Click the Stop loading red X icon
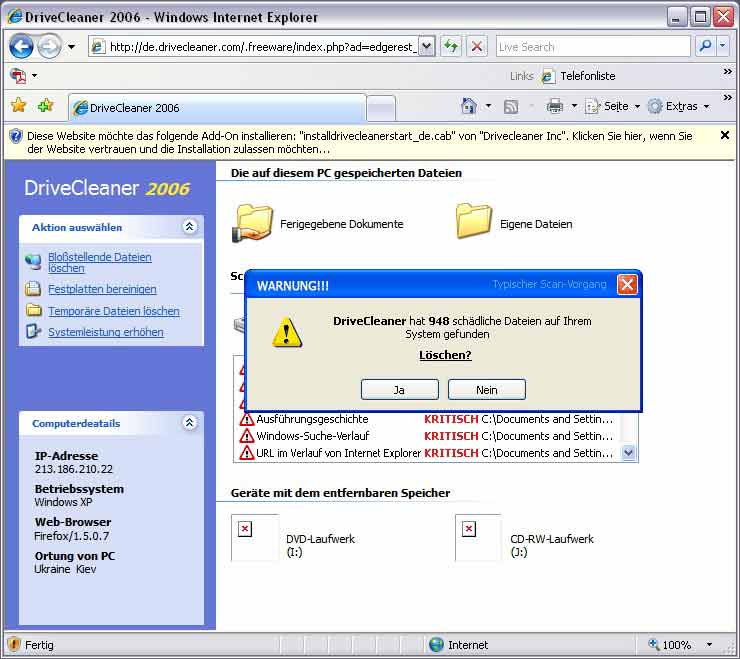740x659 pixels. tap(477, 46)
